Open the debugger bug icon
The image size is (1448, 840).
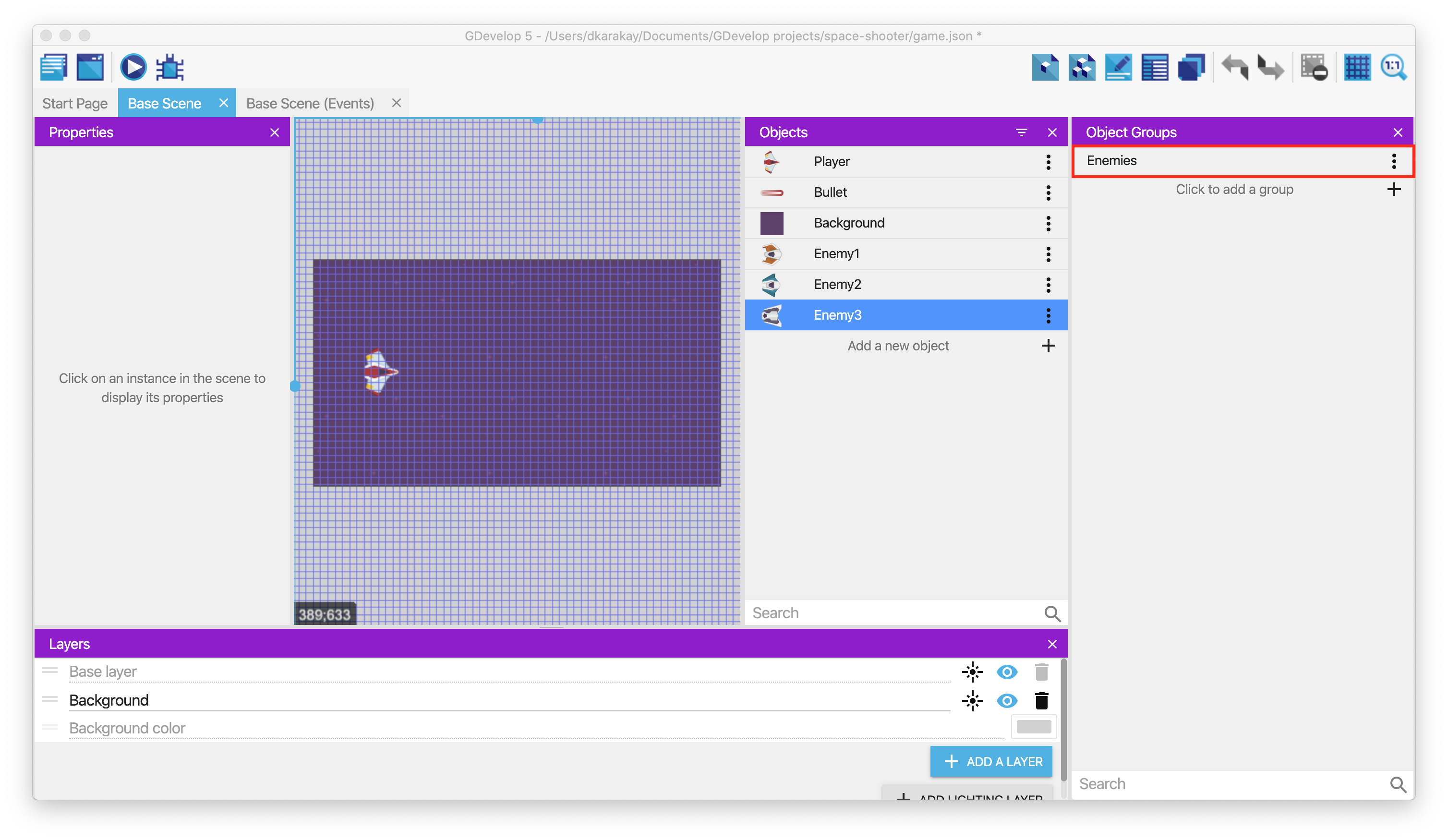(x=170, y=68)
